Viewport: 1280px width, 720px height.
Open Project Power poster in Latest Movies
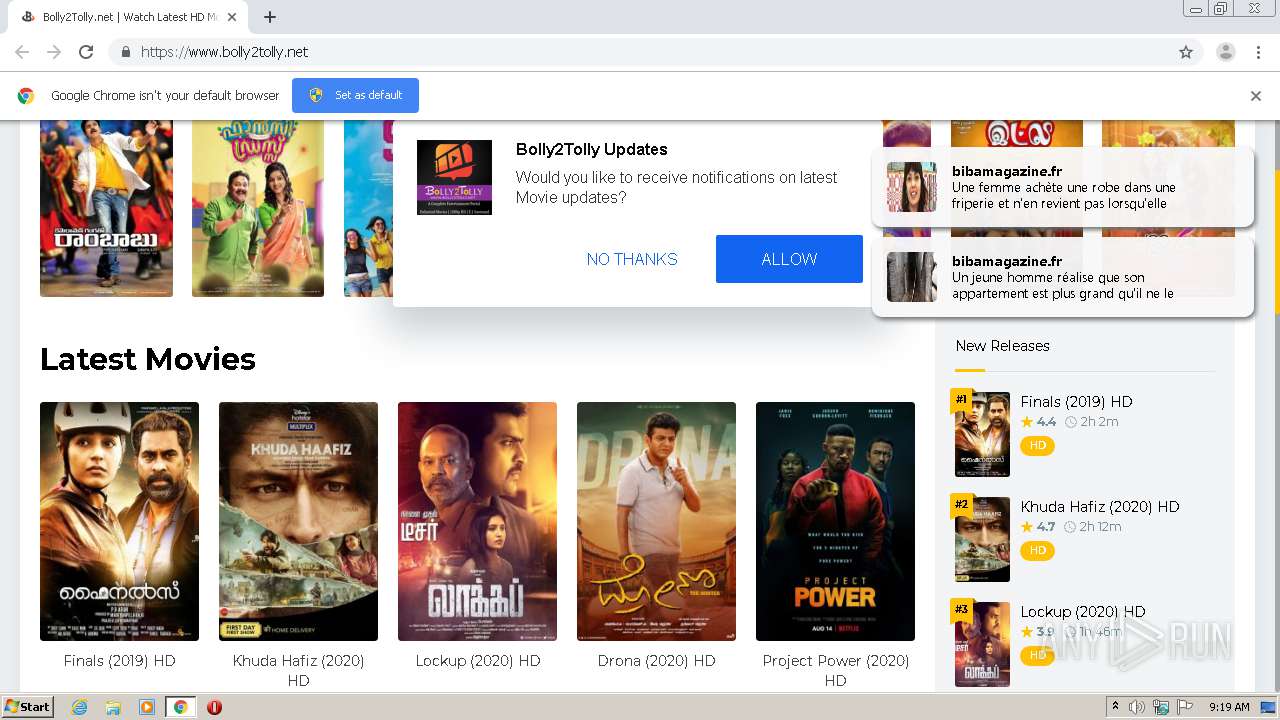click(x=835, y=521)
